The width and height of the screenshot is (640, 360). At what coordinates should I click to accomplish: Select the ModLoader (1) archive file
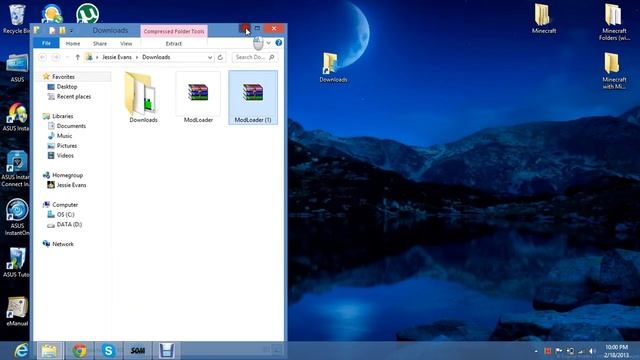(x=253, y=98)
